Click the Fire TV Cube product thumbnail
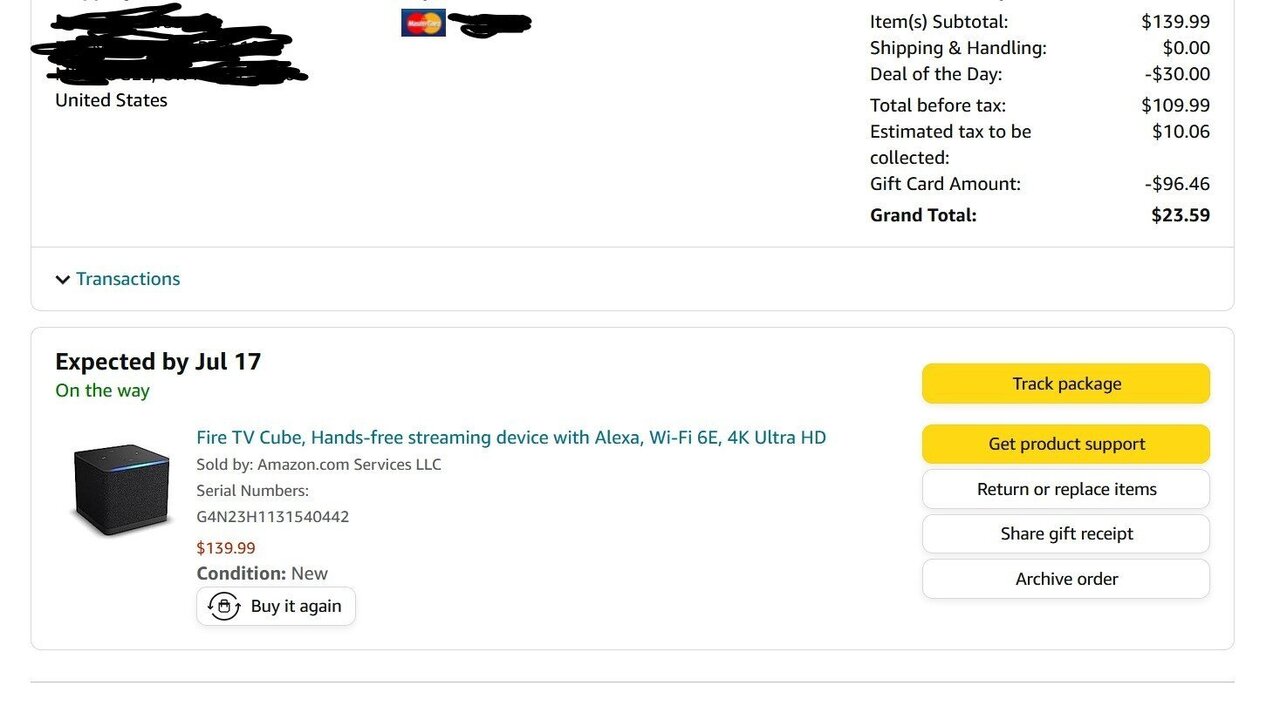Screen dimensions: 1280x706 [121, 490]
